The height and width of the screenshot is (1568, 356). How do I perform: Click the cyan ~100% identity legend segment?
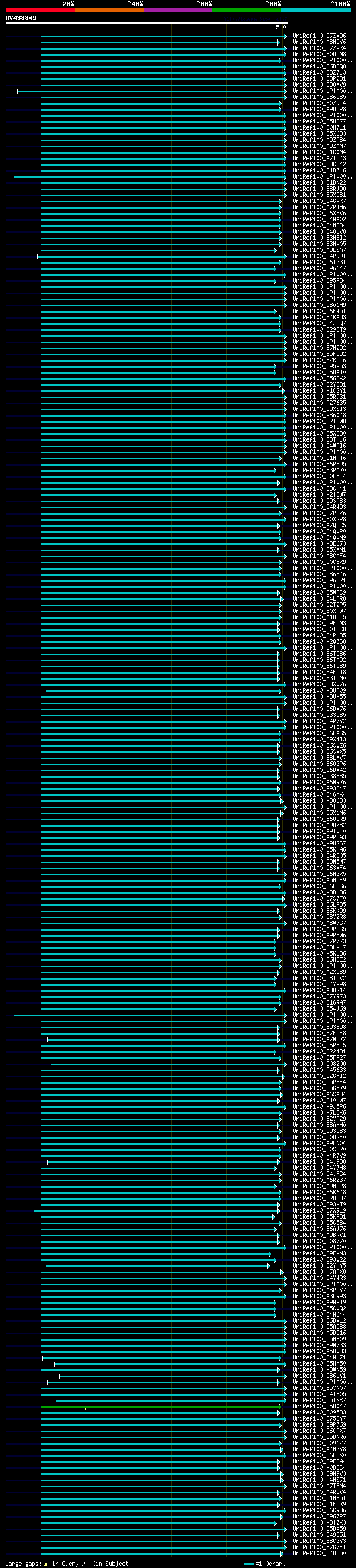317,10
